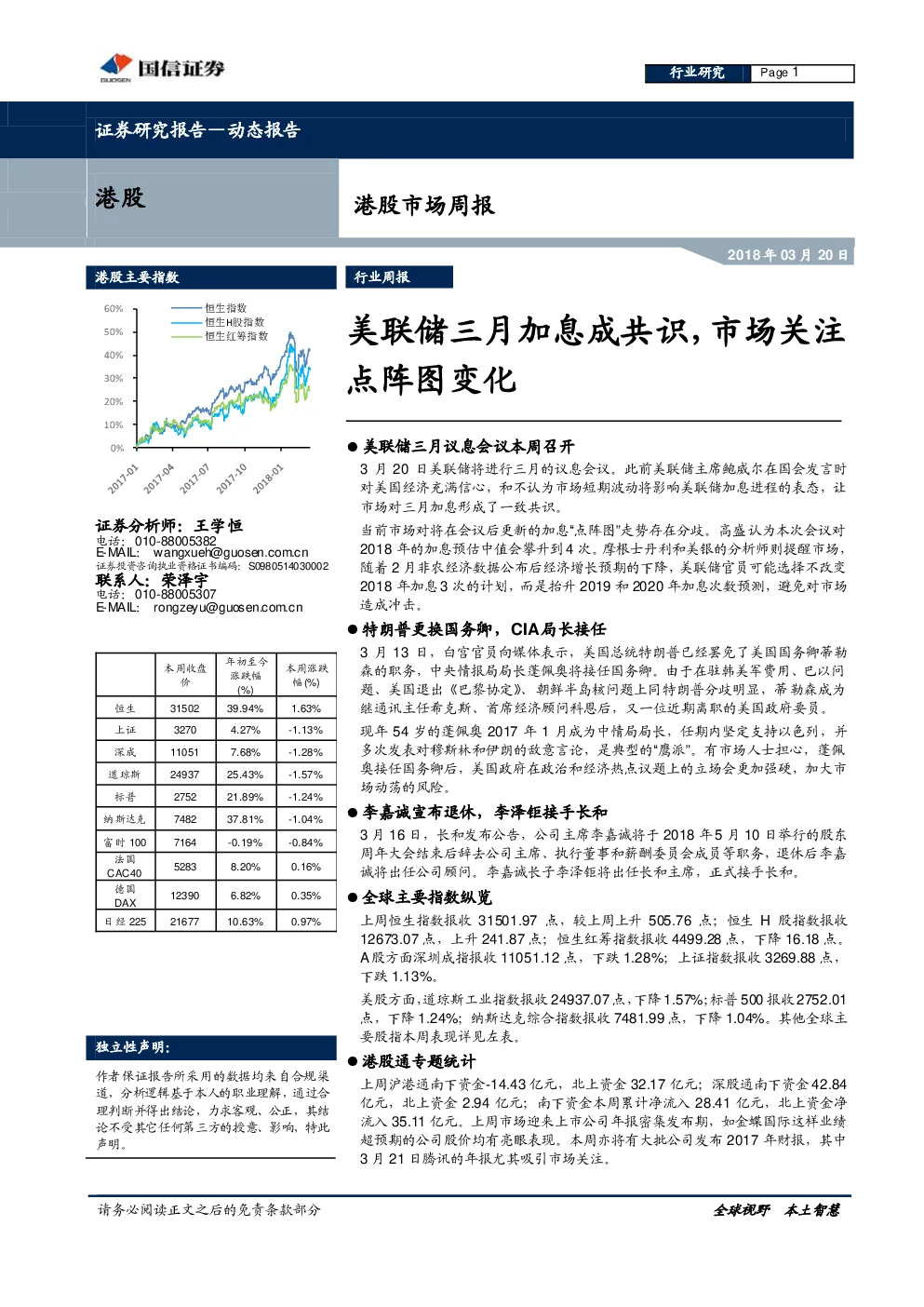
Task: Click the footer slogan 全球视野 本土智慧
Action: click(x=777, y=1210)
